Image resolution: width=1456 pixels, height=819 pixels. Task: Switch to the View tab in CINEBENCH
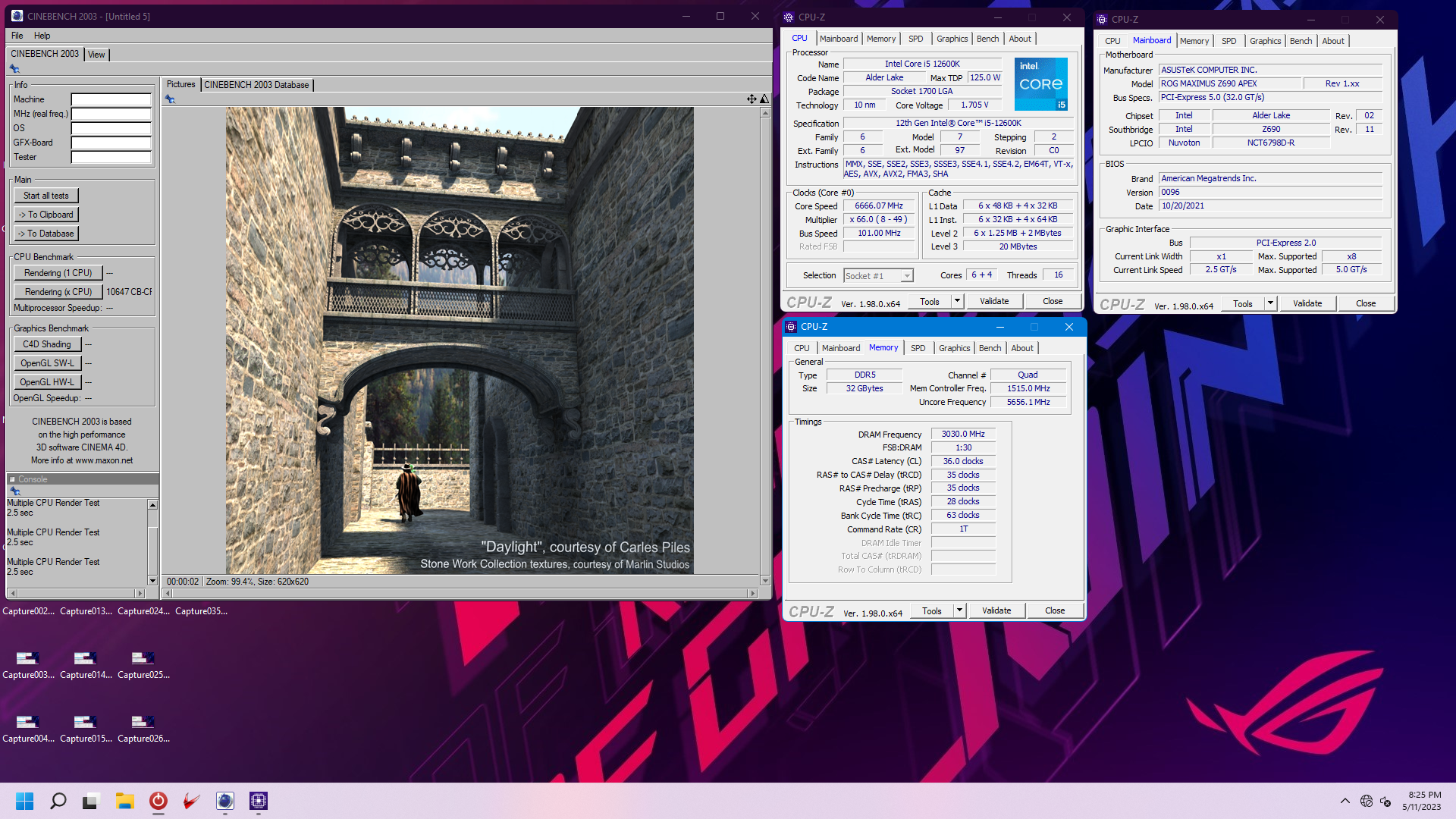pyautogui.click(x=96, y=55)
